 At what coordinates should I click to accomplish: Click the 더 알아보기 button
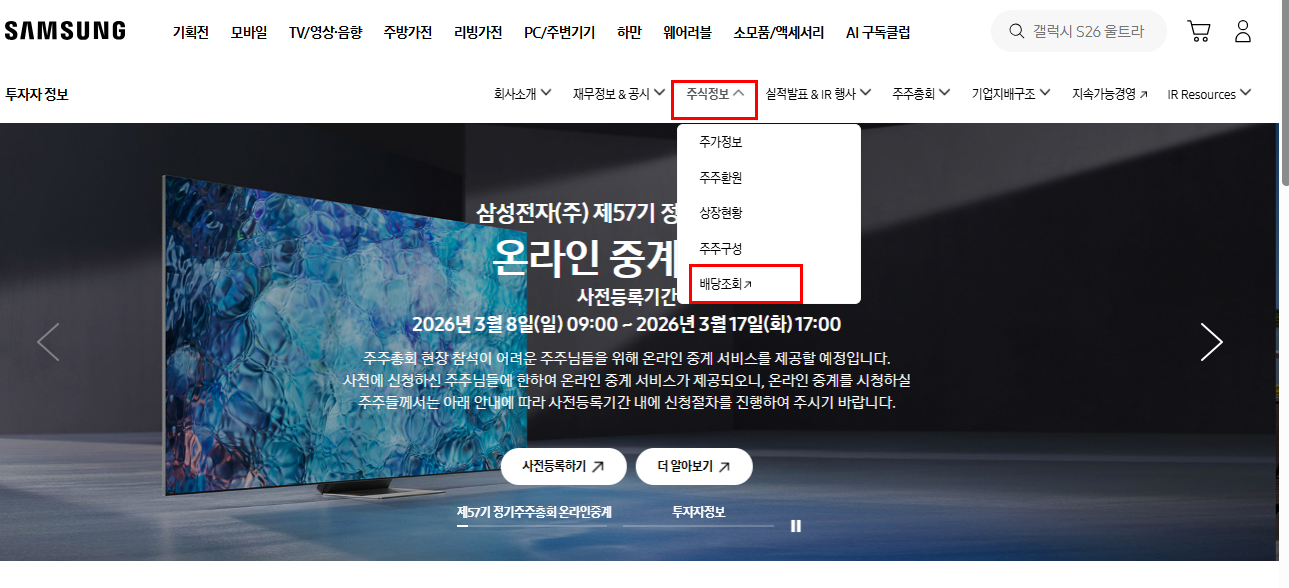pos(694,466)
